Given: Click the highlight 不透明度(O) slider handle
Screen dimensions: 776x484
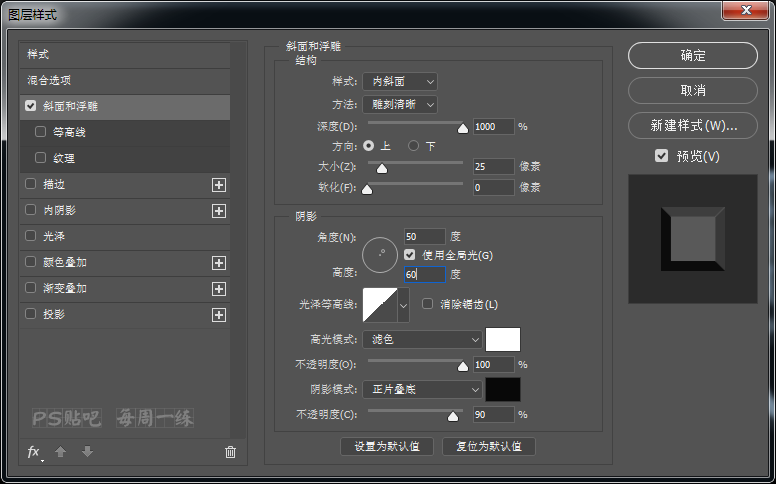Looking at the screenshot, I should [x=463, y=366].
